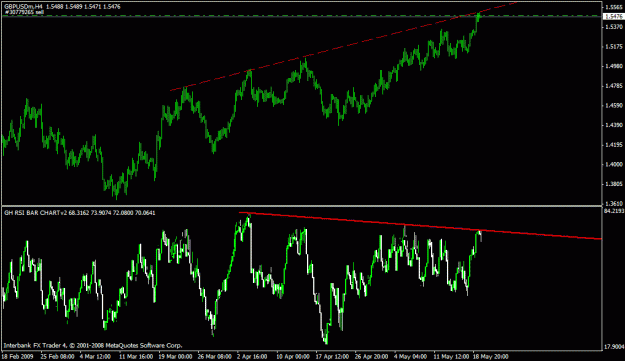Click the 26 Apr 20:00 time label
Image resolution: width=625 pixels, height=361 pixels.
point(371,356)
